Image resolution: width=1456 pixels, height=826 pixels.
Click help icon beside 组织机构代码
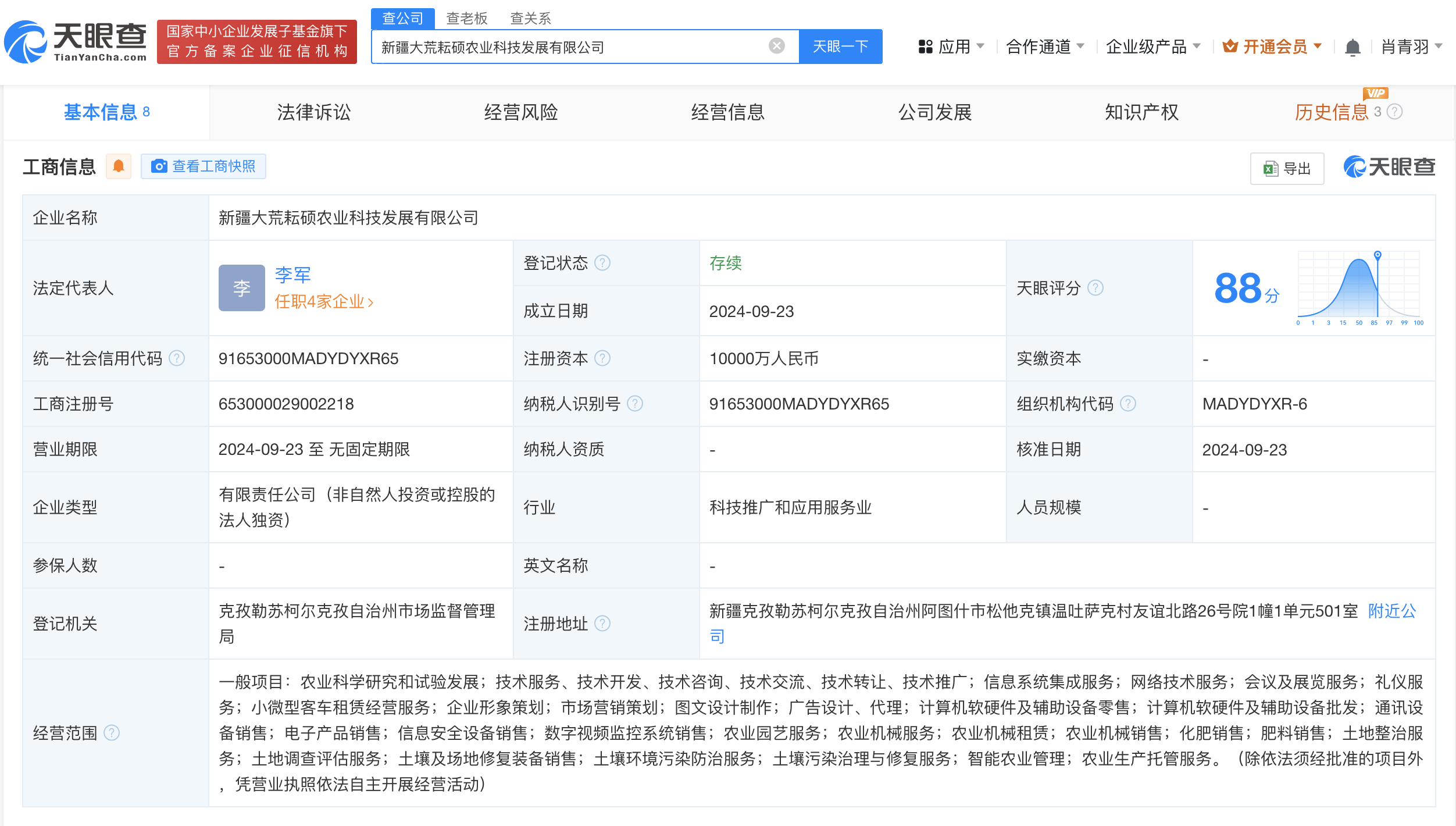tap(1128, 404)
